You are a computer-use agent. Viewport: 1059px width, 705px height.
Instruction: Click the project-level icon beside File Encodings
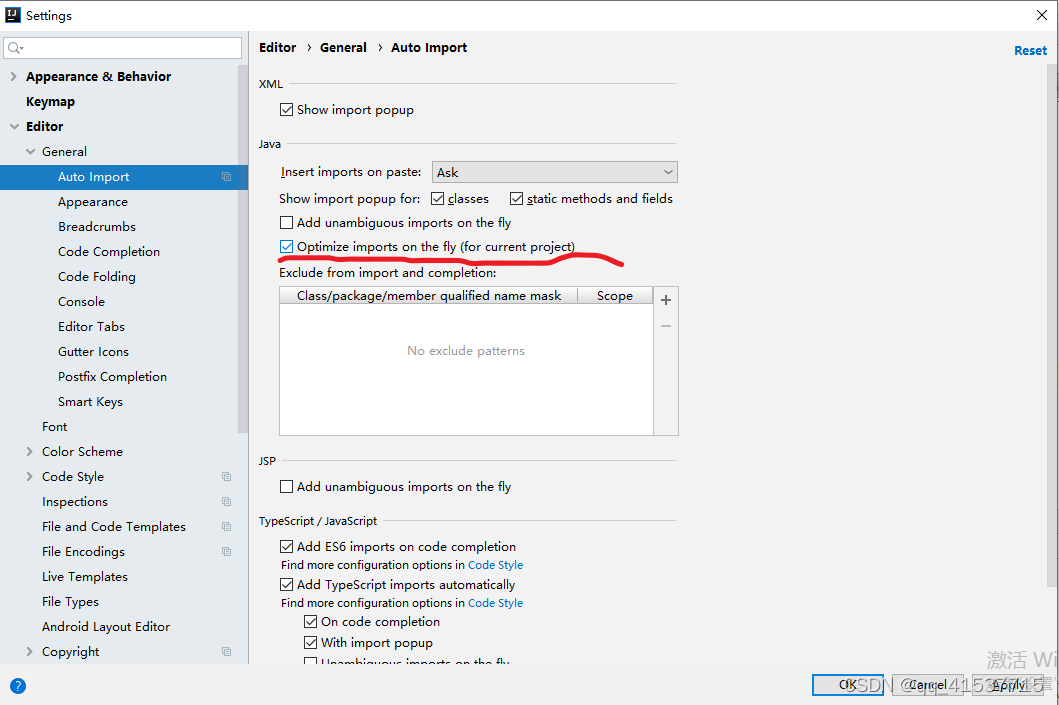click(x=226, y=552)
